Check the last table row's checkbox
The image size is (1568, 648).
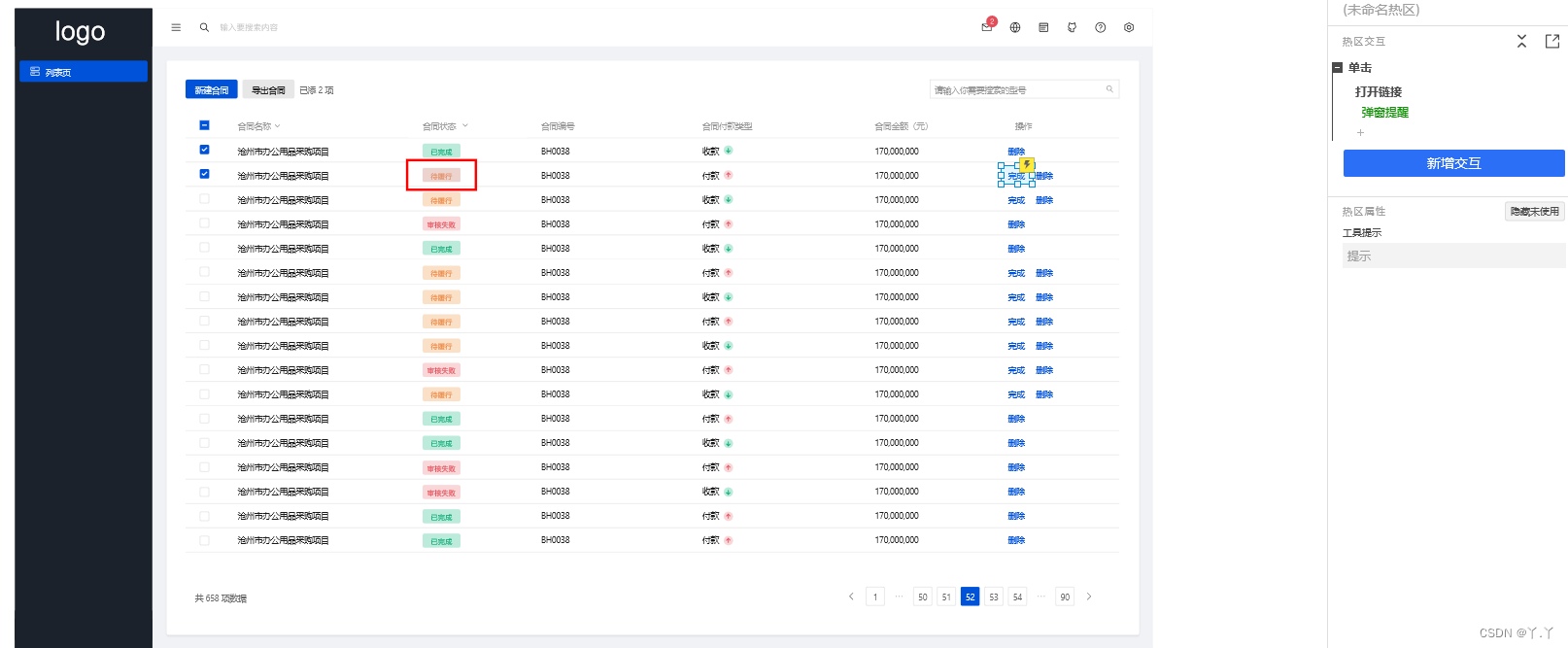coord(204,540)
